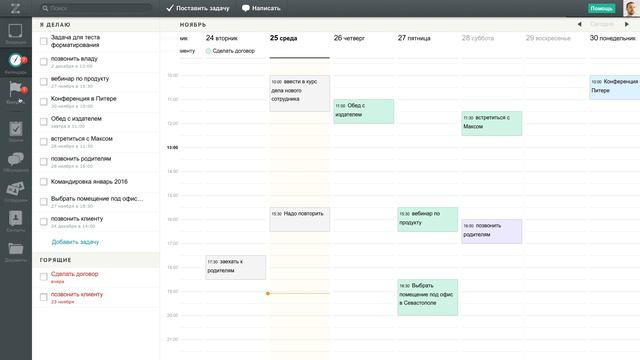This screenshot has height=360, width=640.
Task: Check the 'Обед с издателем' task in list
Action: tap(44, 122)
